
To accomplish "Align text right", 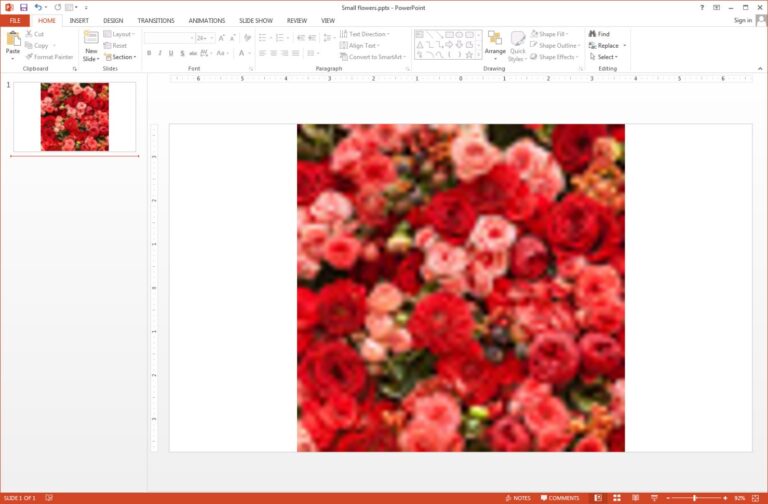I will pos(285,53).
